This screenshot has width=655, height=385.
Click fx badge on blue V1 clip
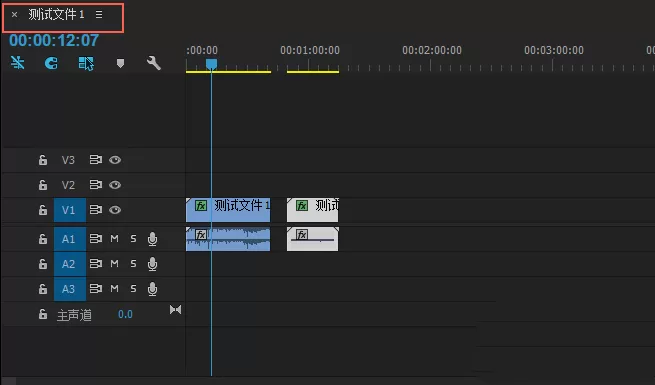[x=201, y=206]
